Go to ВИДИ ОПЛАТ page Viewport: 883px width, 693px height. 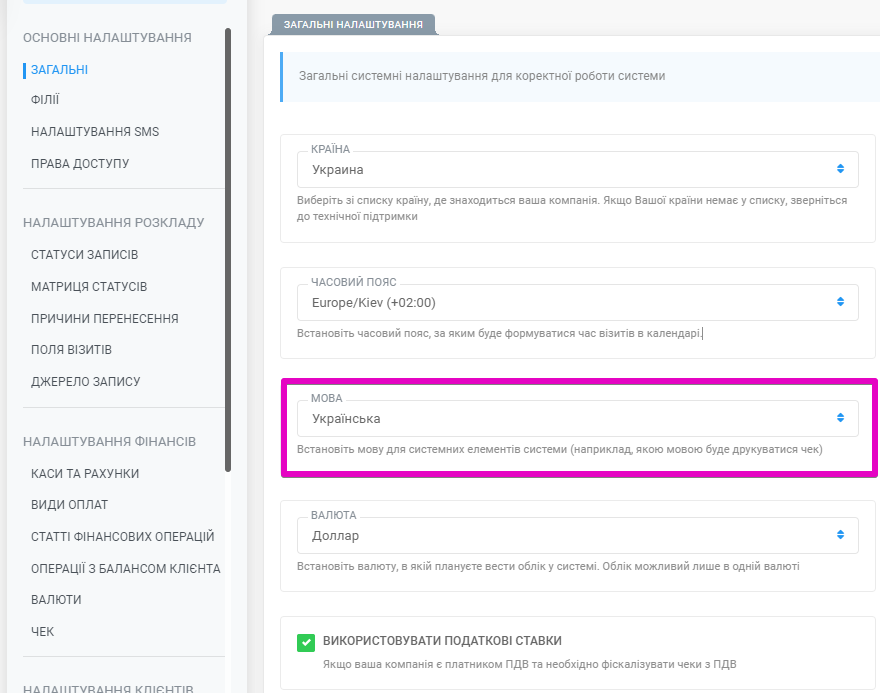tap(69, 505)
